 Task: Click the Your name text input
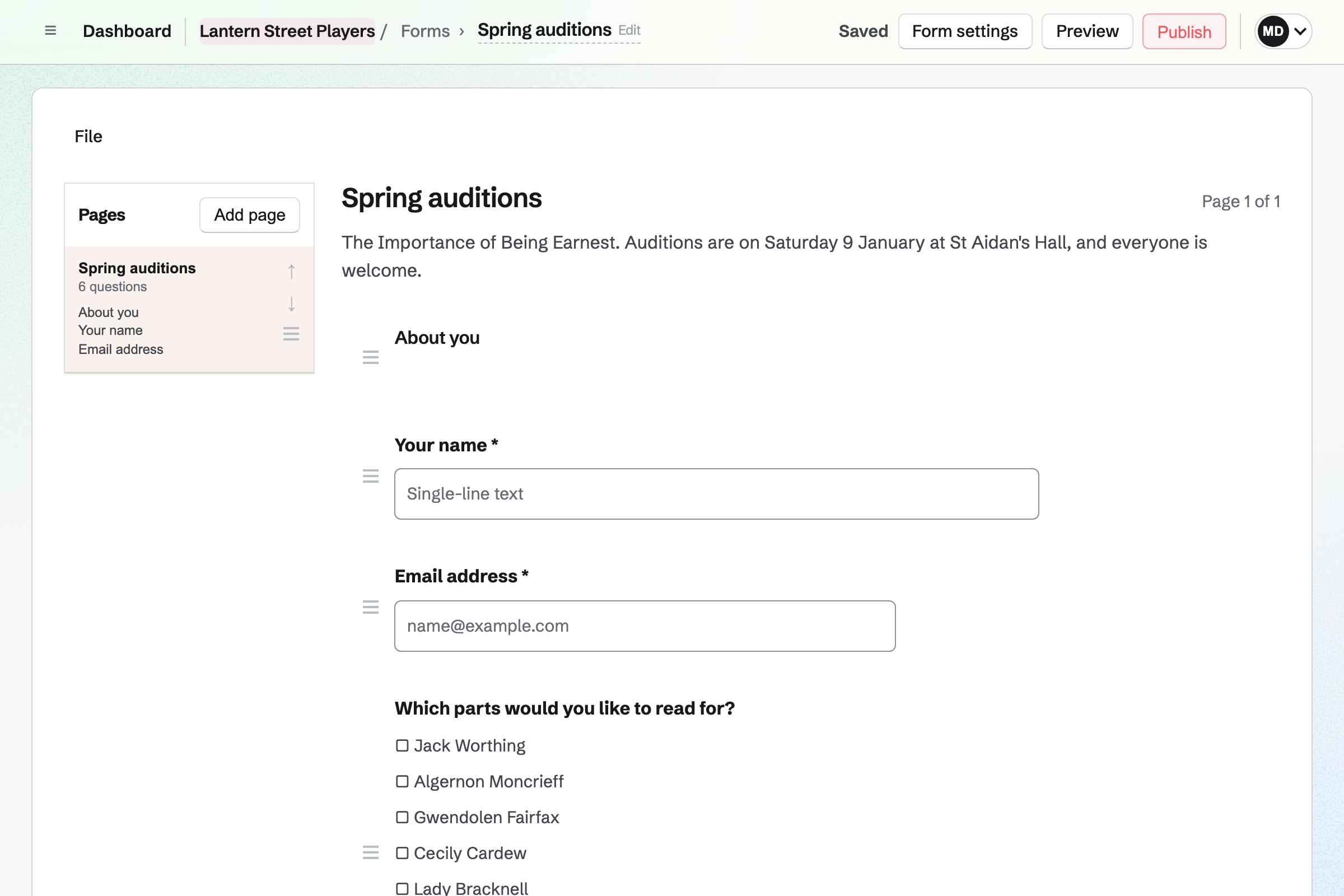pyautogui.click(x=717, y=494)
